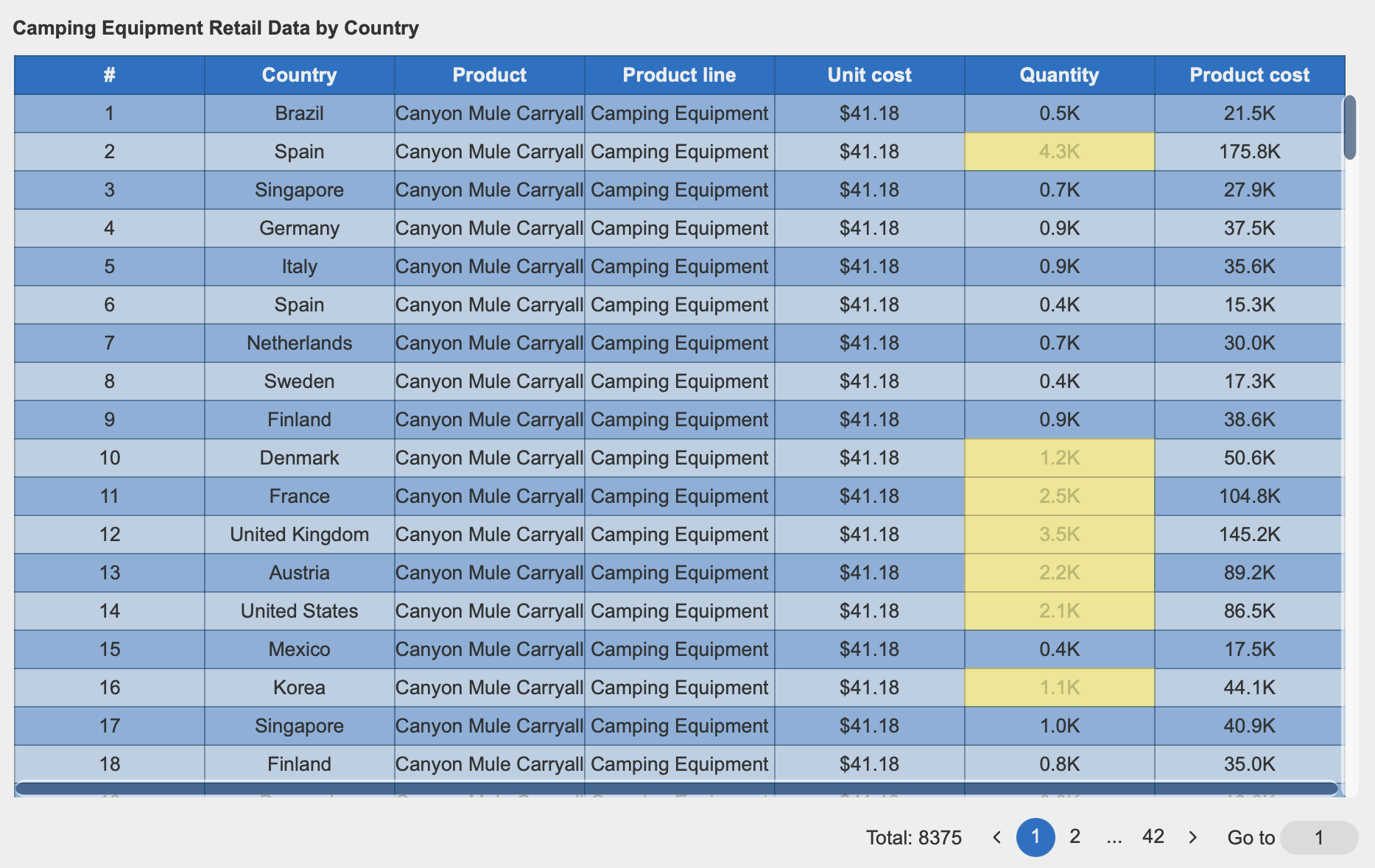Select the Netherlands row country cell
Screen dimensions: 1375x868
coord(299,343)
